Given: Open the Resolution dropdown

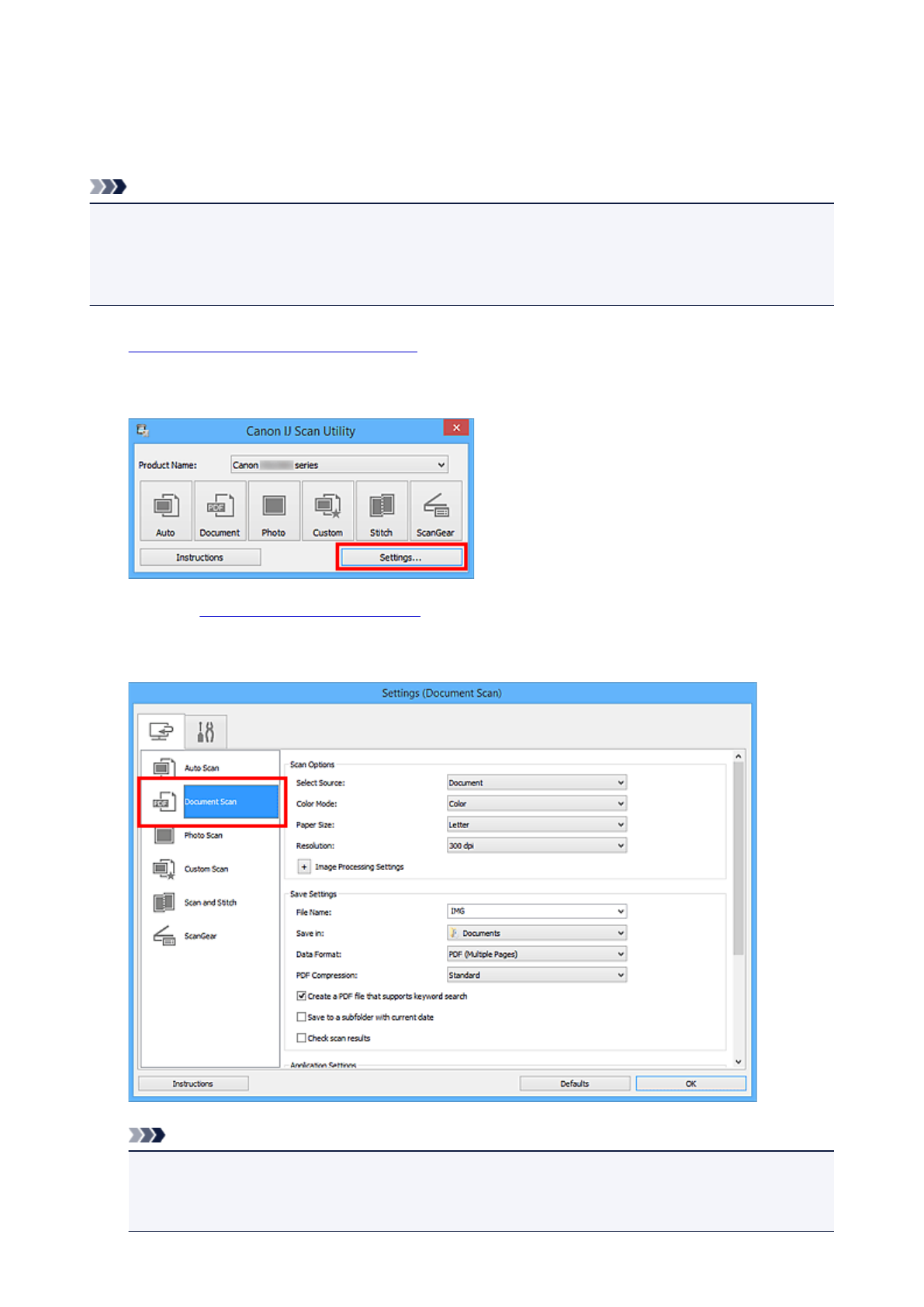Looking at the screenshot, I should click(536, 846).
